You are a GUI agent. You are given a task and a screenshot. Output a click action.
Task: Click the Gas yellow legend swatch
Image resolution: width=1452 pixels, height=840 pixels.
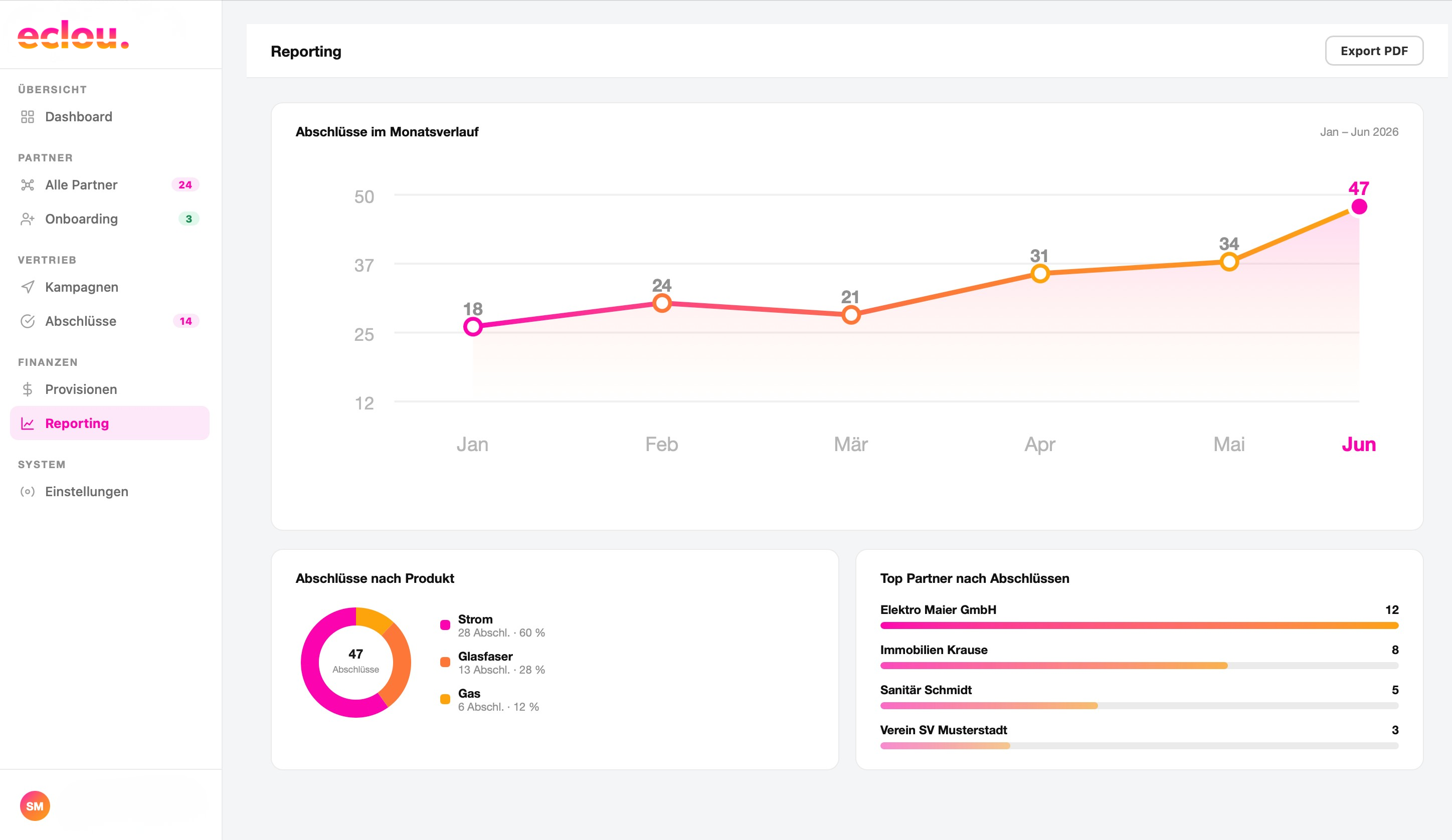(445, 700)
